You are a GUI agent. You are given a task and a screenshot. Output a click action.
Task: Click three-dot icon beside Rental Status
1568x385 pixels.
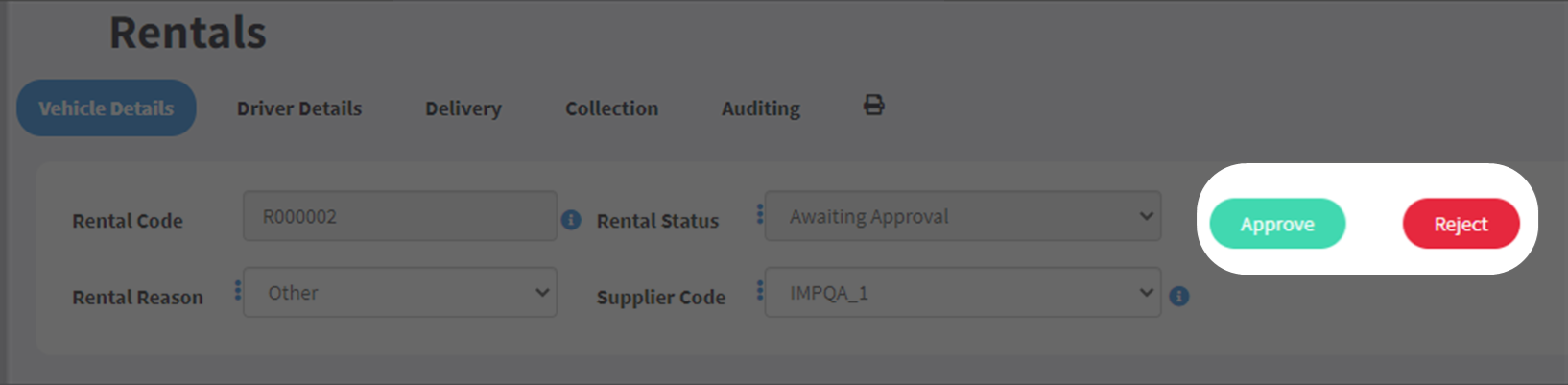(760, 213)
